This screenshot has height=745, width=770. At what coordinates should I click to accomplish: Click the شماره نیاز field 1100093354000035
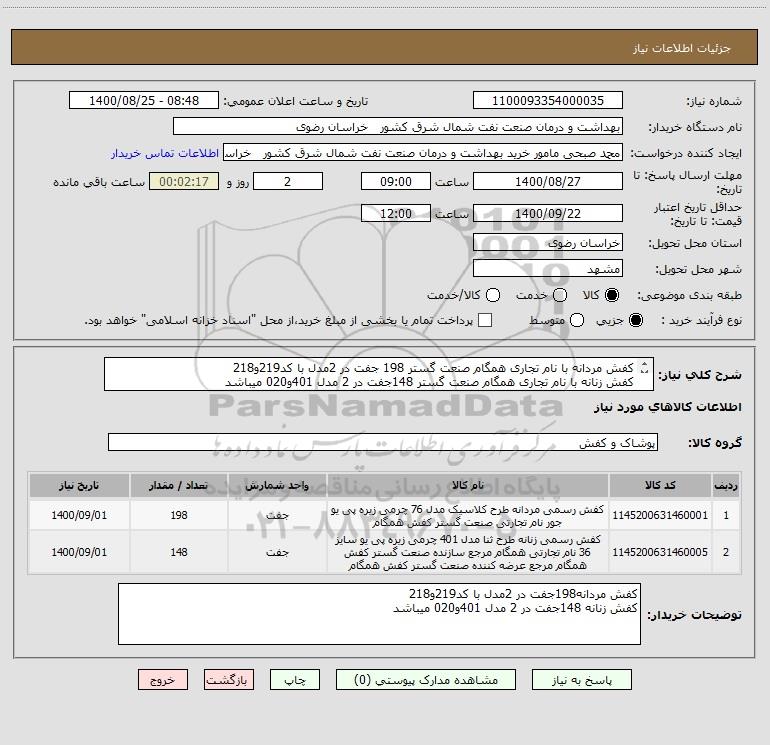(x=548, y=100)
